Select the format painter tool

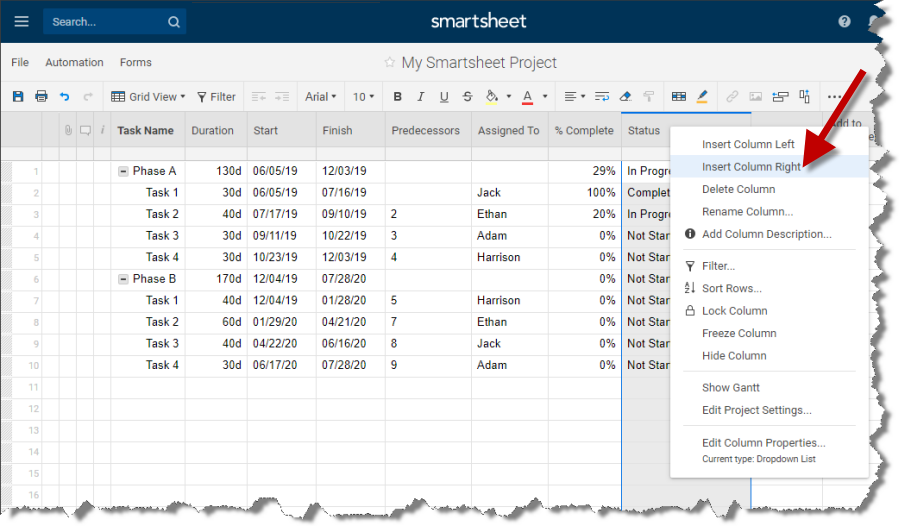(649, 96)
